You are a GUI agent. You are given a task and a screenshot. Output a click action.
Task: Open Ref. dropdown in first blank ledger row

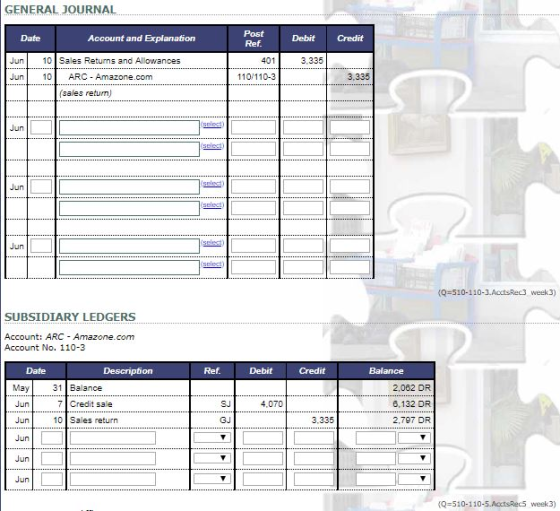click(x=212, y=437)
